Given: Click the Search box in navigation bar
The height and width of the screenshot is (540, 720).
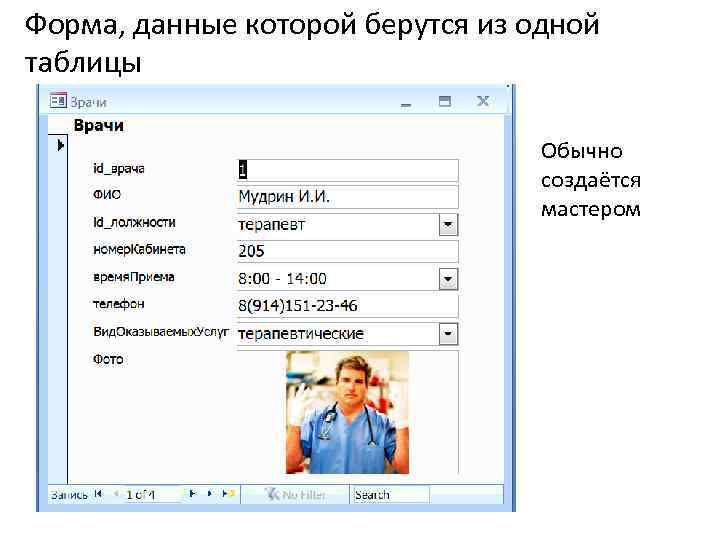Looking at the screenshot, I should point(390,495).
